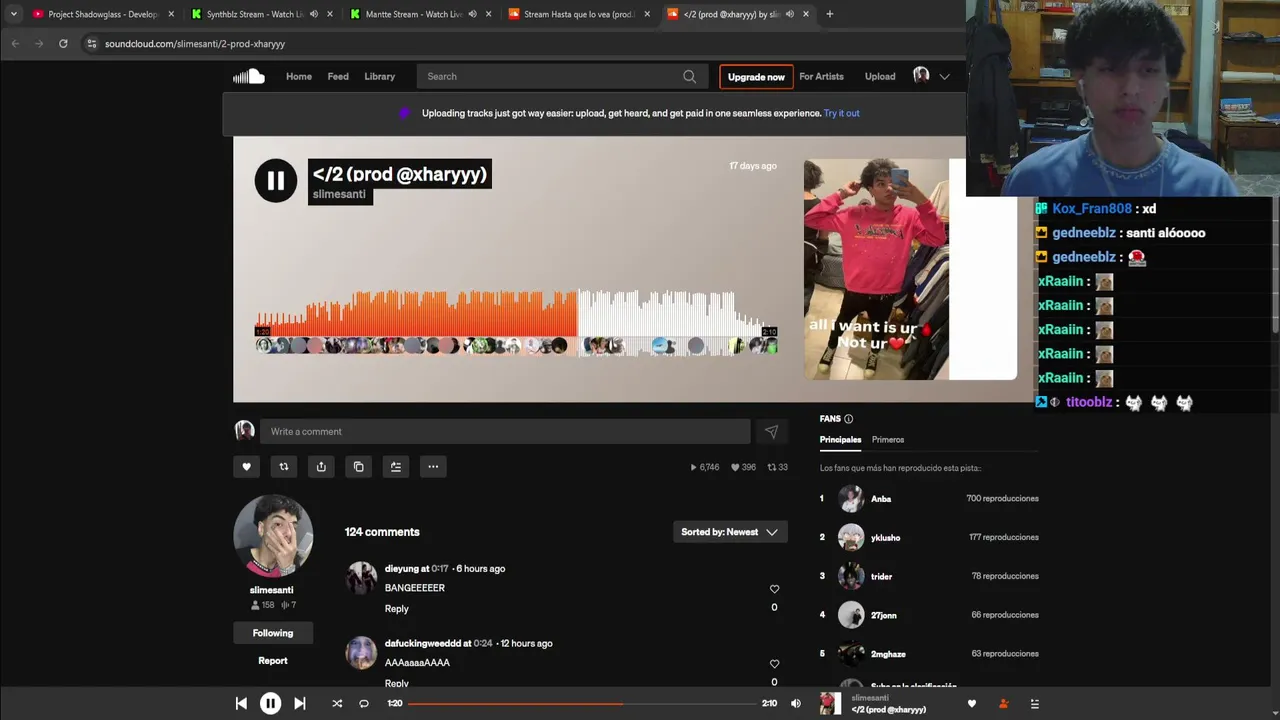Toggle following artist icon in player bar
The image size is (1280, 720).
click(1003, 703)
